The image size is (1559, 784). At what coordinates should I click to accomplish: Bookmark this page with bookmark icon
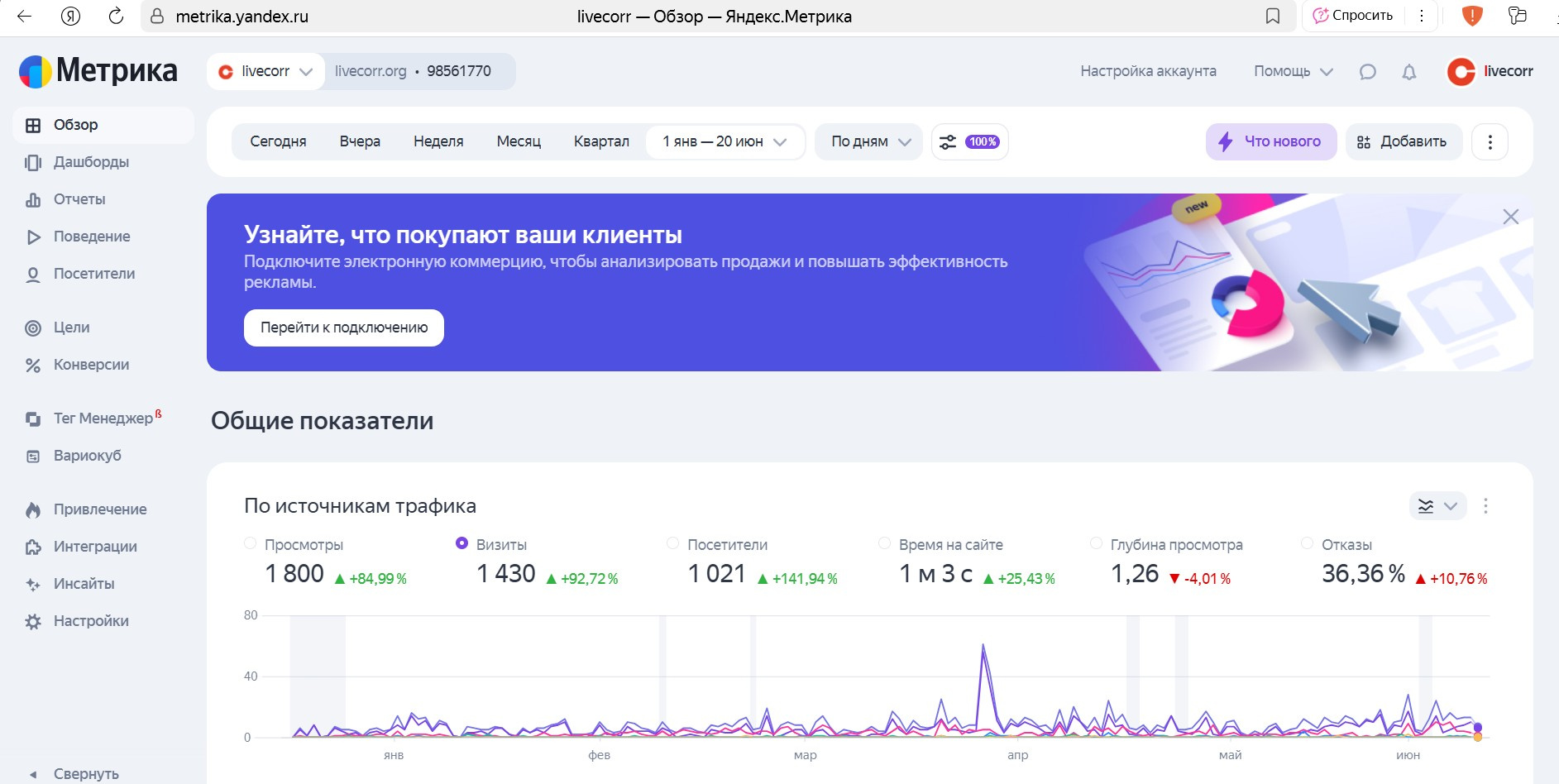coord(1273,16)
